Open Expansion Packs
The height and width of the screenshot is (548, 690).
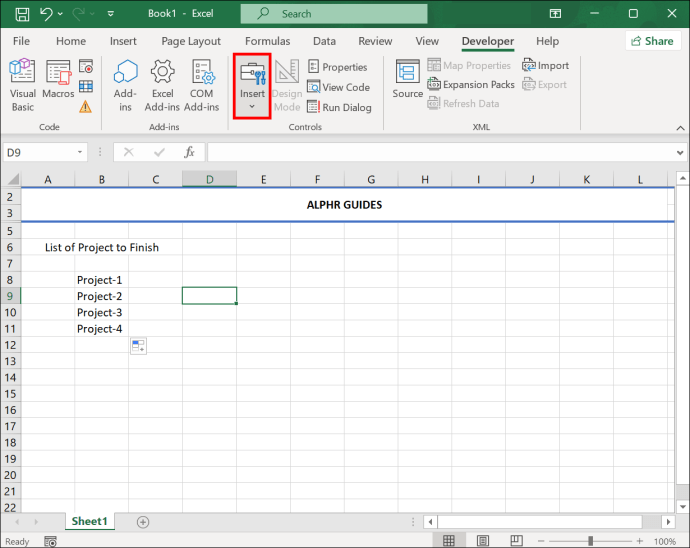pyautogui.click(x=471, y=84)
